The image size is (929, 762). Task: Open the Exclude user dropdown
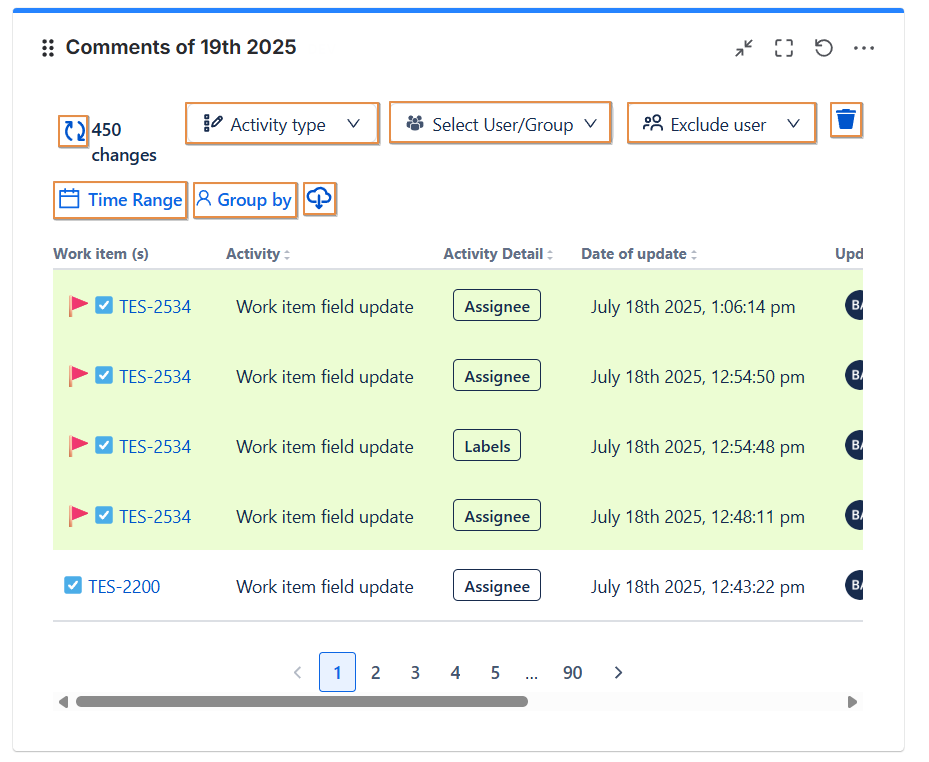[720, 124]
